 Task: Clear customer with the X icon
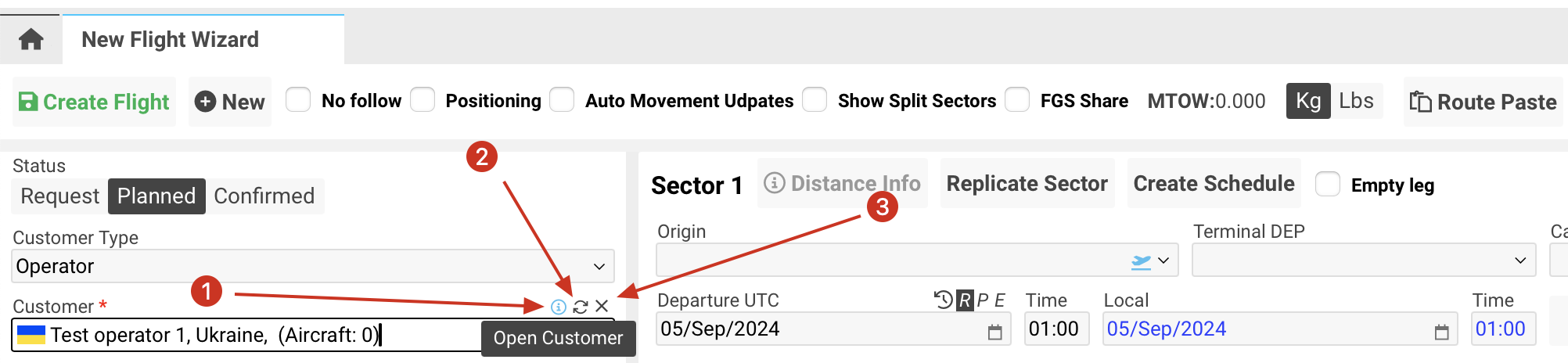602,307
